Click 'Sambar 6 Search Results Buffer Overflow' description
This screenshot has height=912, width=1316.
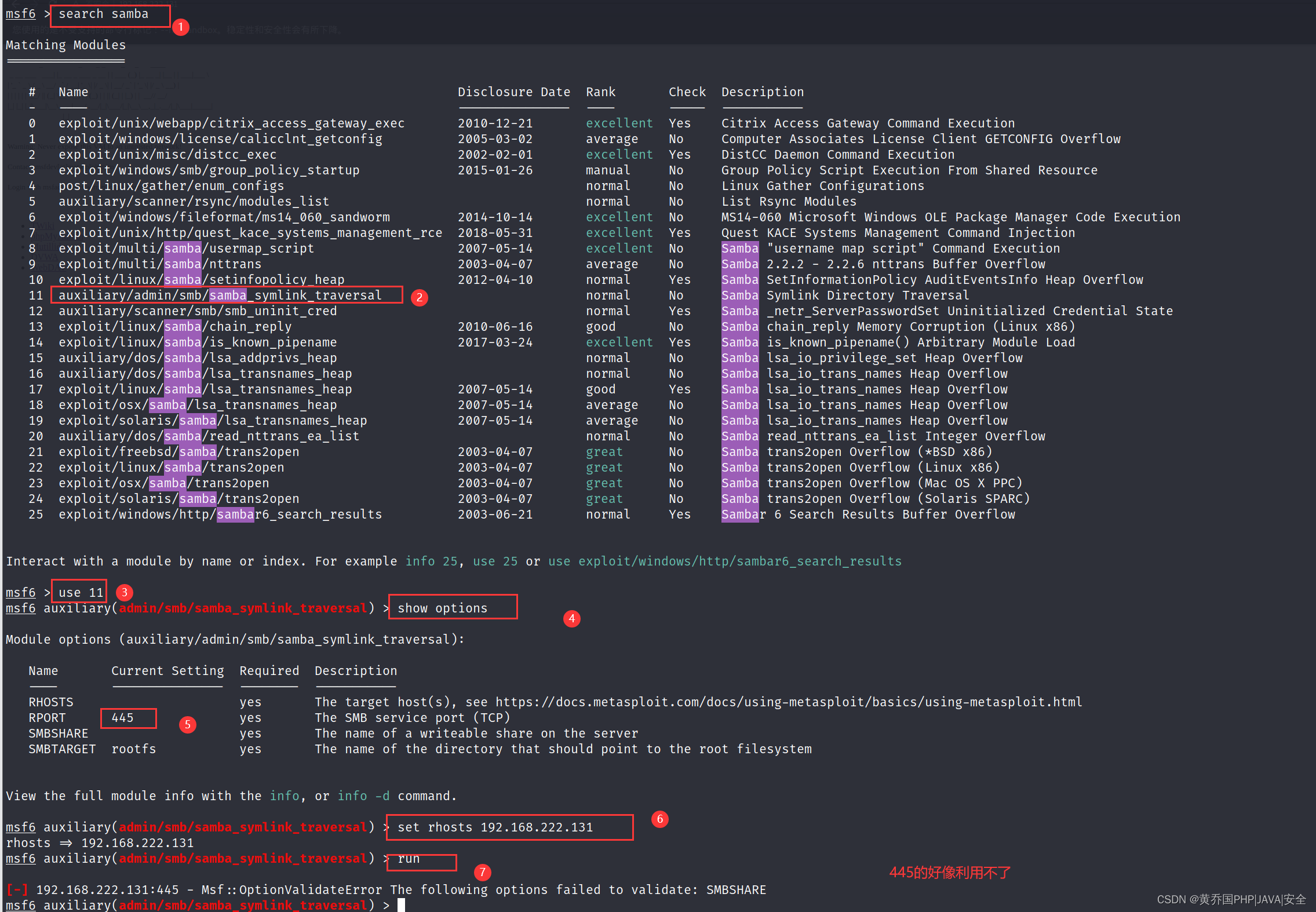pos(868,515)
